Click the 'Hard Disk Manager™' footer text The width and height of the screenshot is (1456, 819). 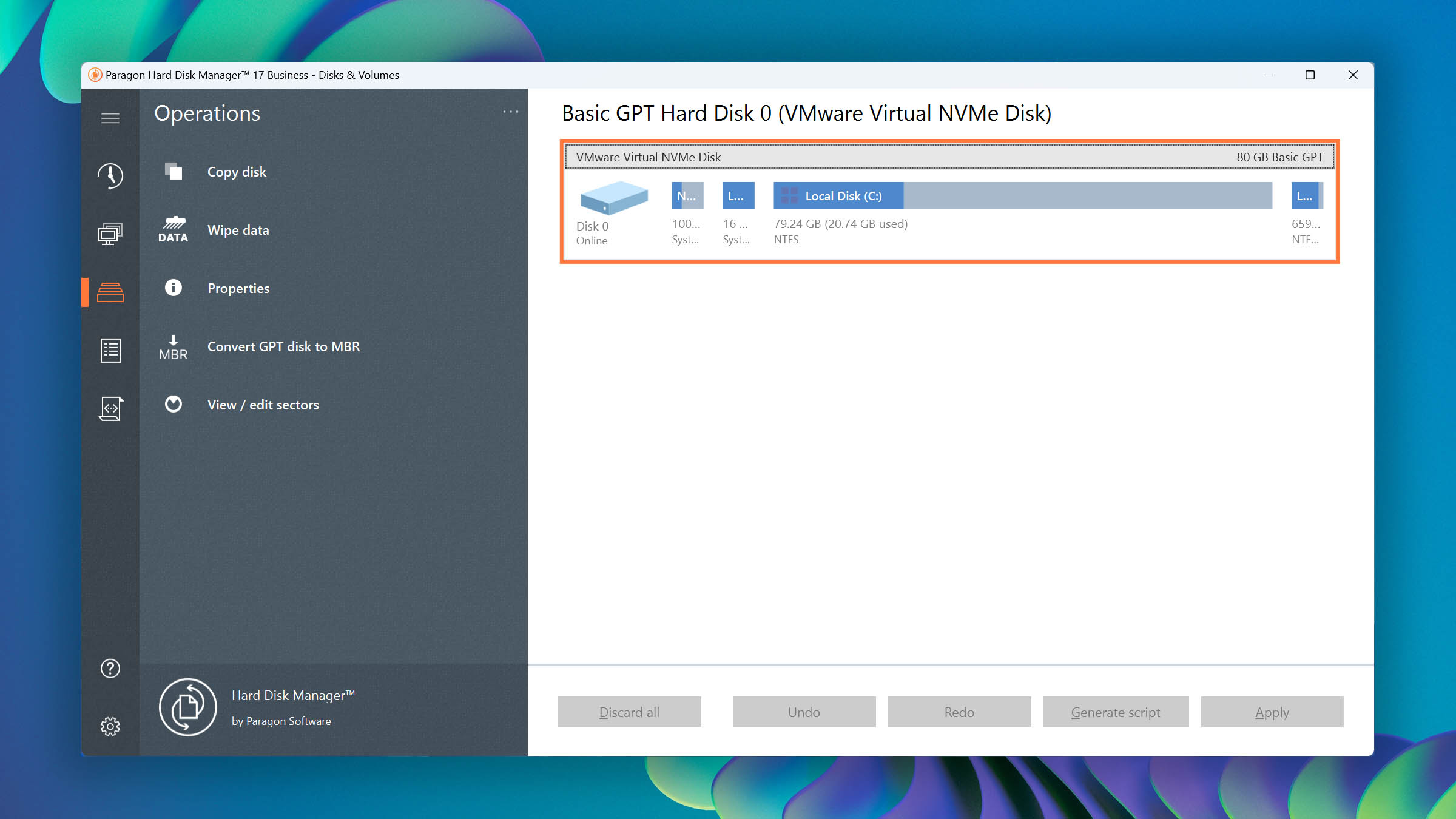point(294,695)
